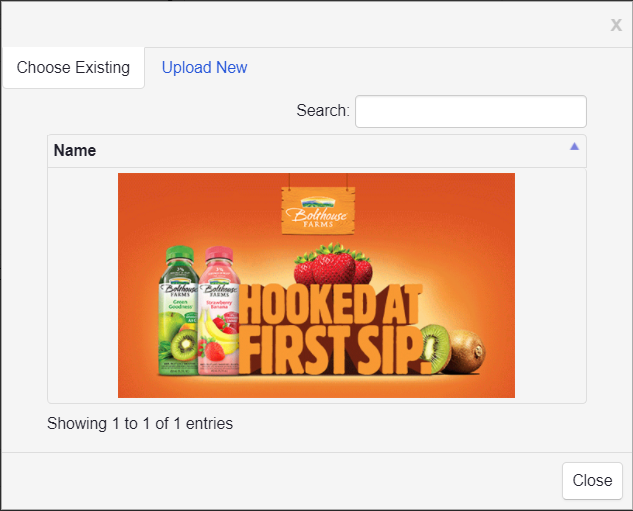633x511 pixels.
Task: Focus the Search input field
Action: [471, 111]
